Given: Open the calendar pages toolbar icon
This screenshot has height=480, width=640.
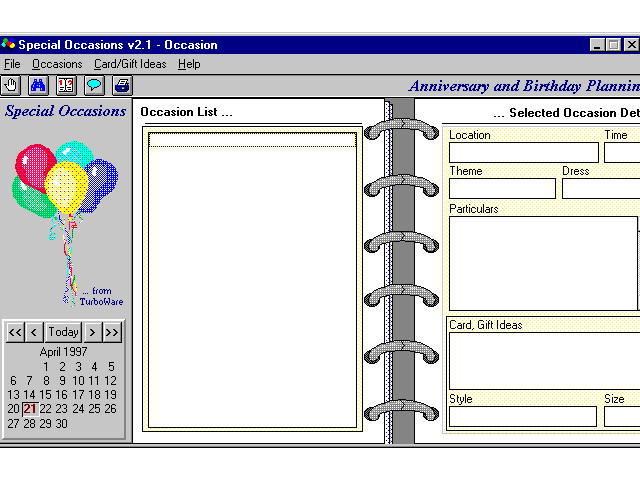Looking at the screenshot, I should 66,85.
